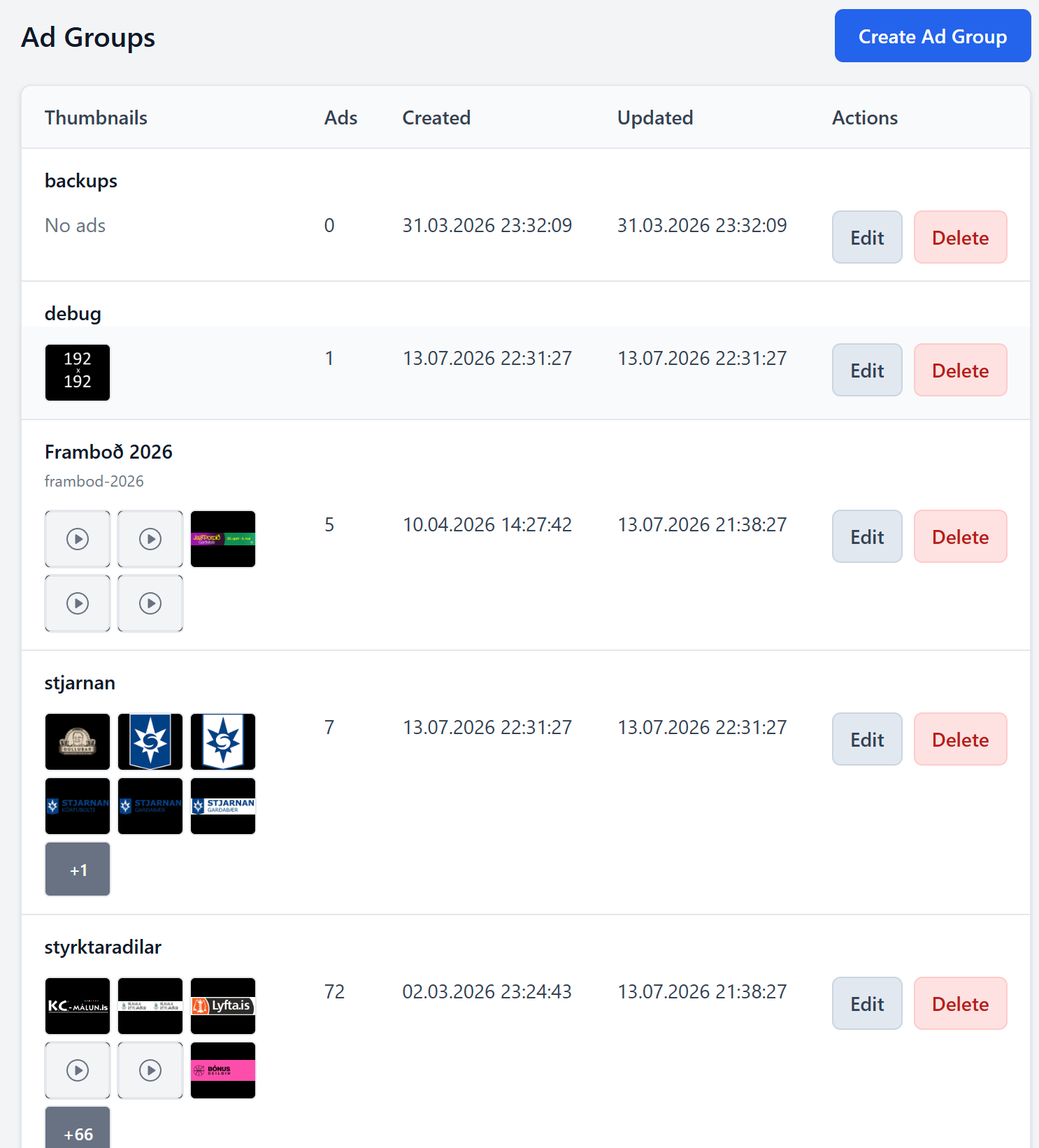The image size is (1039, 1148).
Task: Select the purple-green banner thumbnail in Framboð 2026
Action: [x=223, y=539]
